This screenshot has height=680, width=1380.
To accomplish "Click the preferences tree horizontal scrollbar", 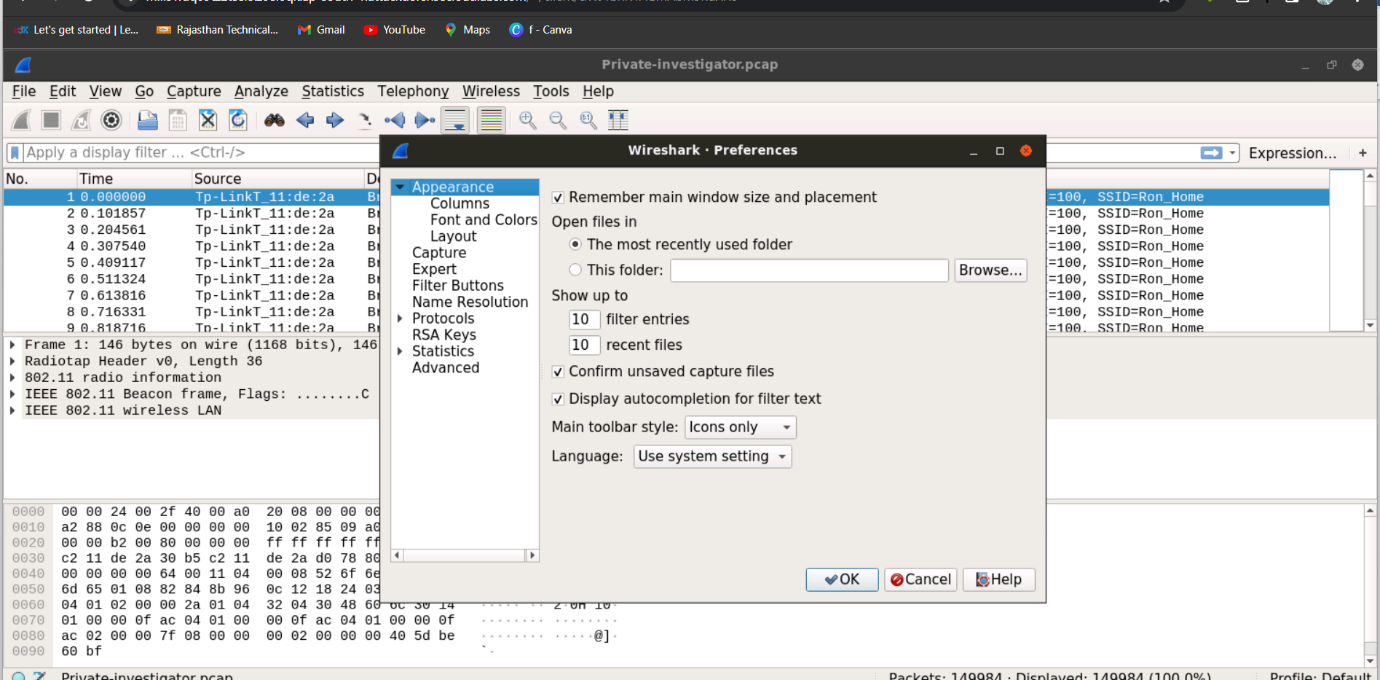I will (x=465, y=555).
